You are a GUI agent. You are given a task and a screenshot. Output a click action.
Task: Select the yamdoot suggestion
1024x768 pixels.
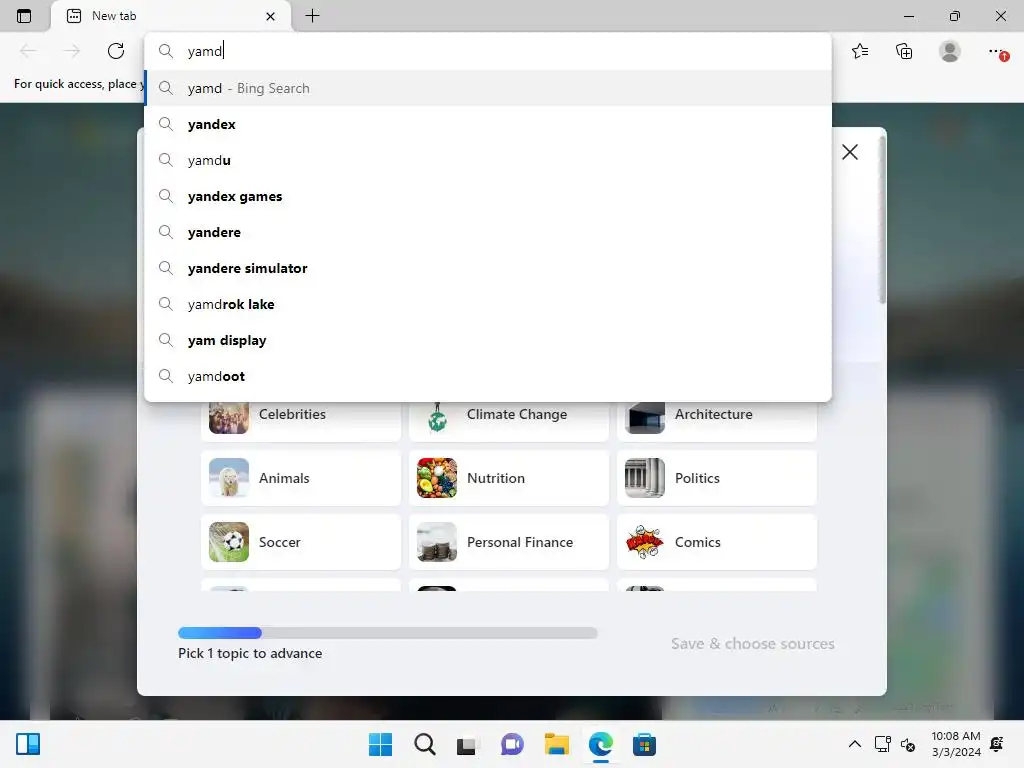click(488, 376)
